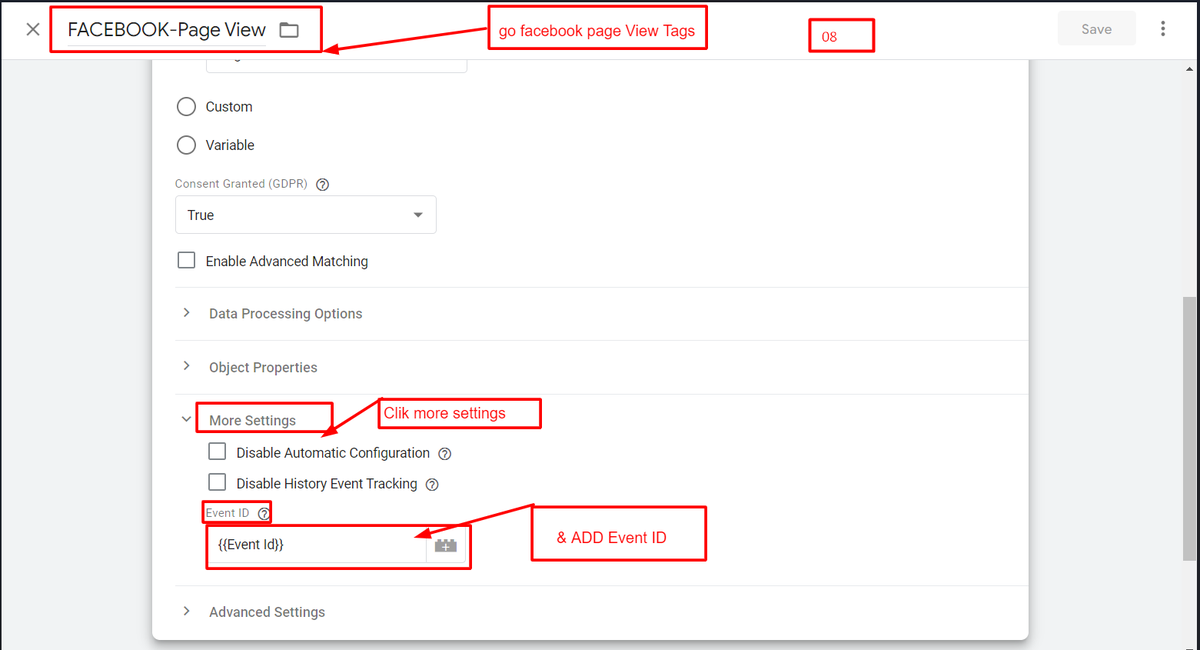The height and width of the screenshot is (650, 1200).
Task: Click the Event ID input field
Action: [x=317, y=546]
